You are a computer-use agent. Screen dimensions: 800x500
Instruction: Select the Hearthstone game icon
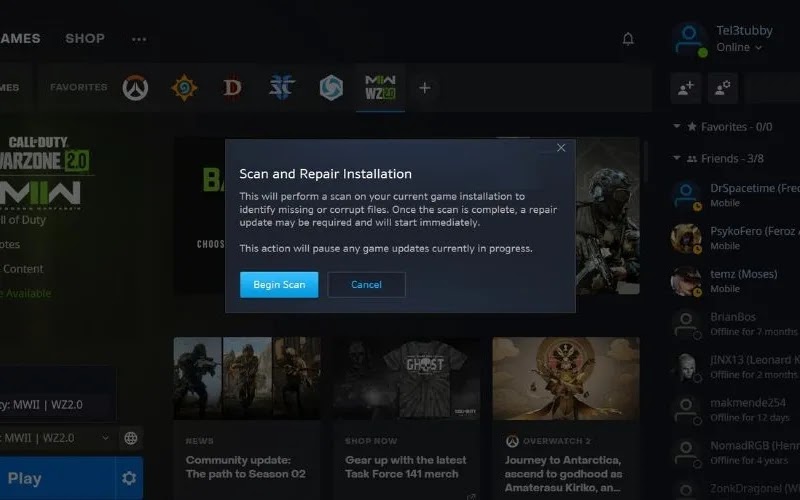tap(184, 88)
